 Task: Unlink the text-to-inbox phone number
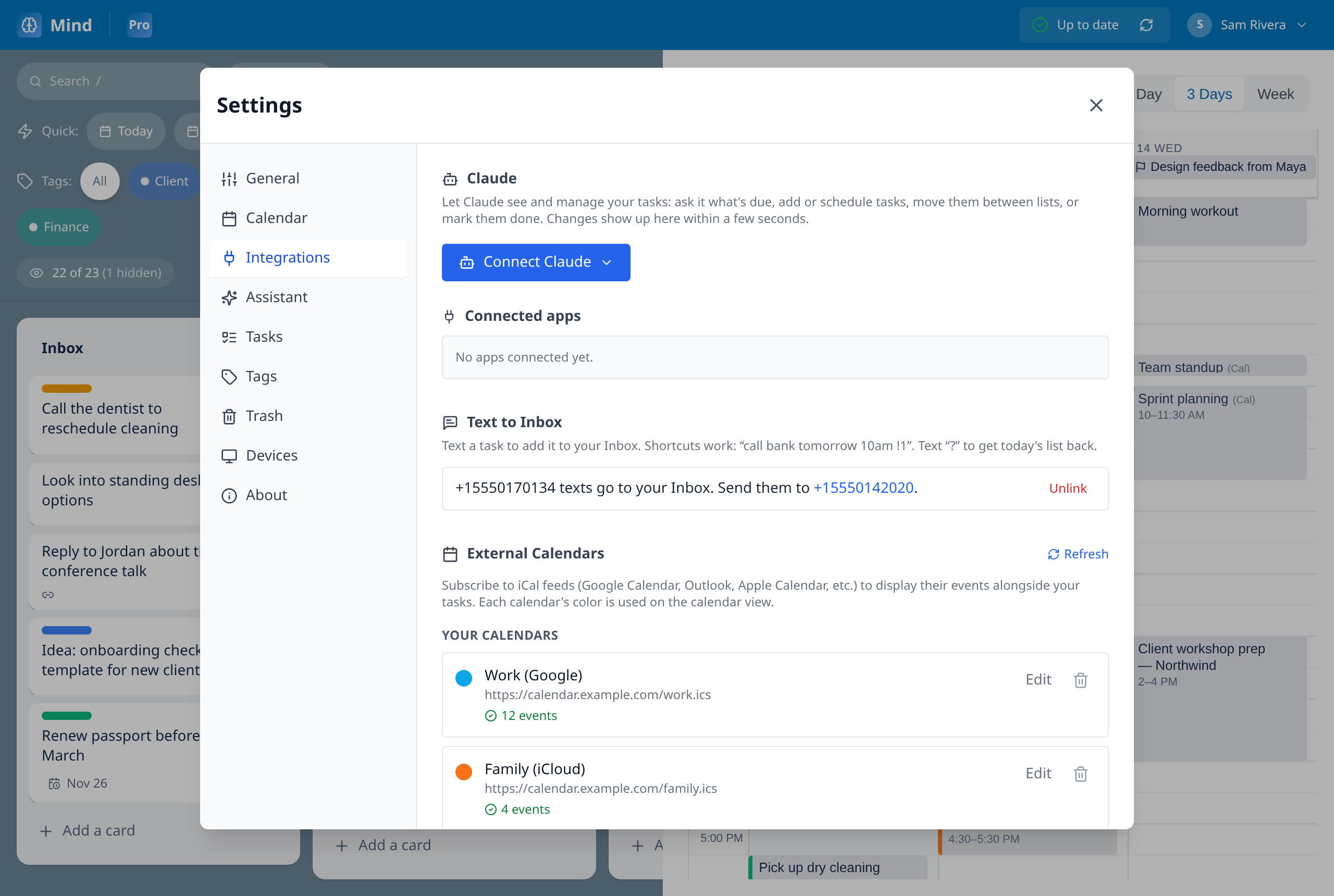1067,489
